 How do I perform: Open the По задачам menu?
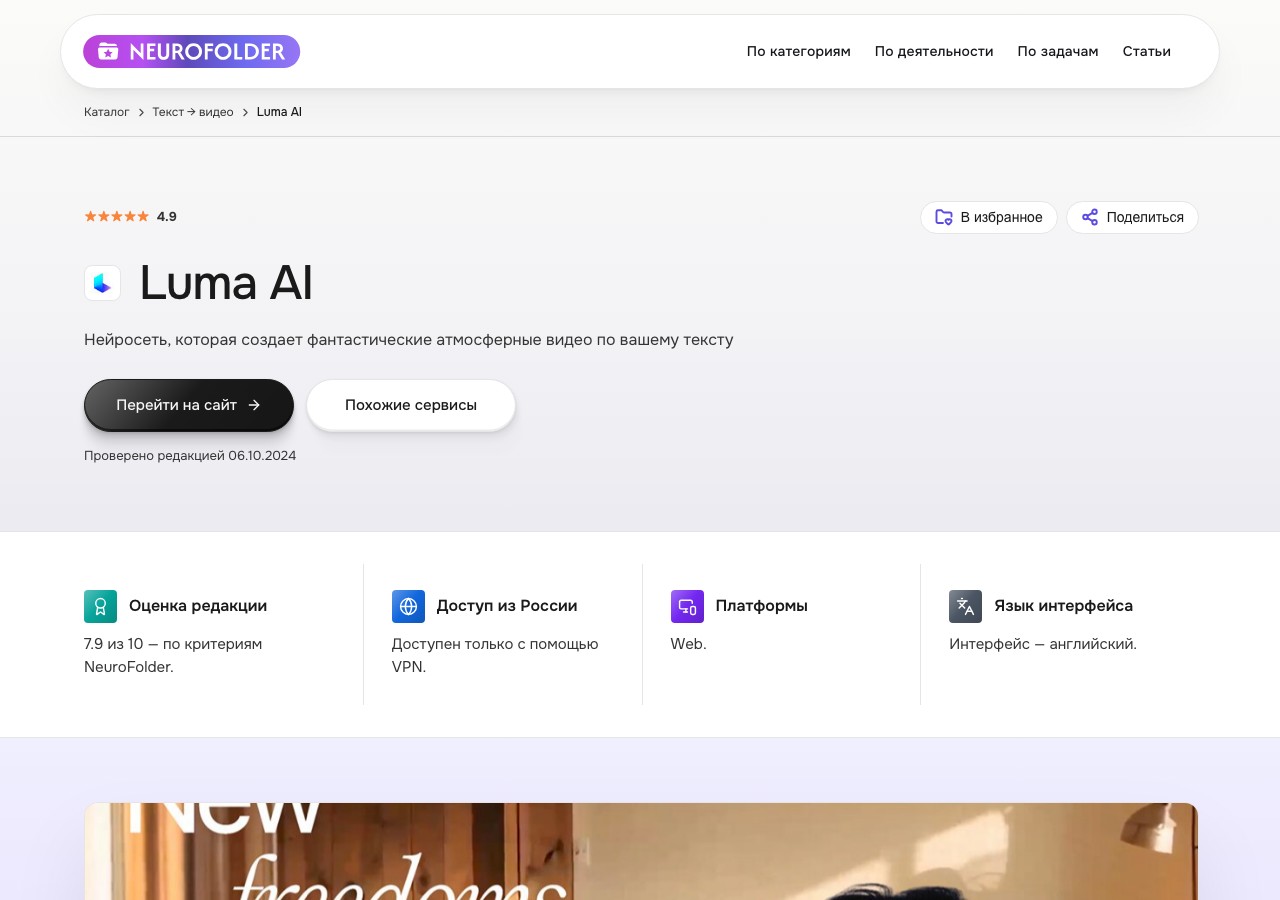[1058, 51]
